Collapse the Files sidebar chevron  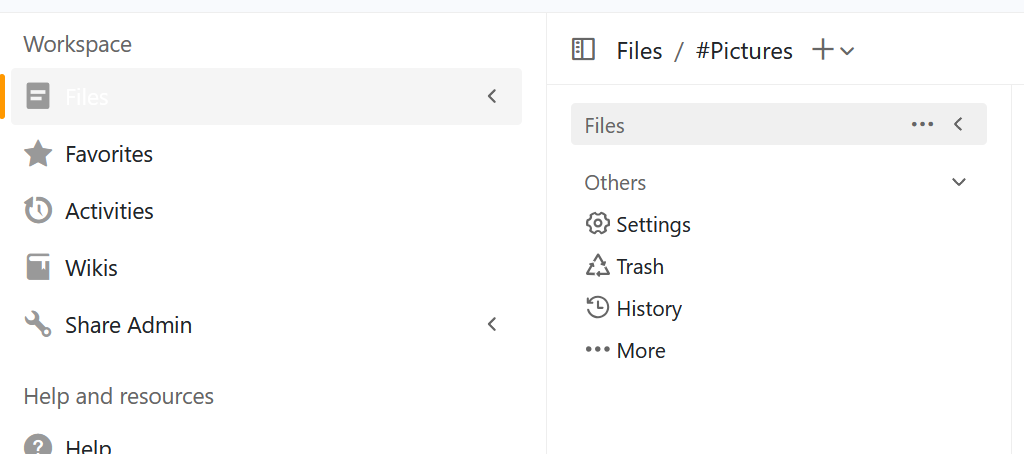click(492, 97)
